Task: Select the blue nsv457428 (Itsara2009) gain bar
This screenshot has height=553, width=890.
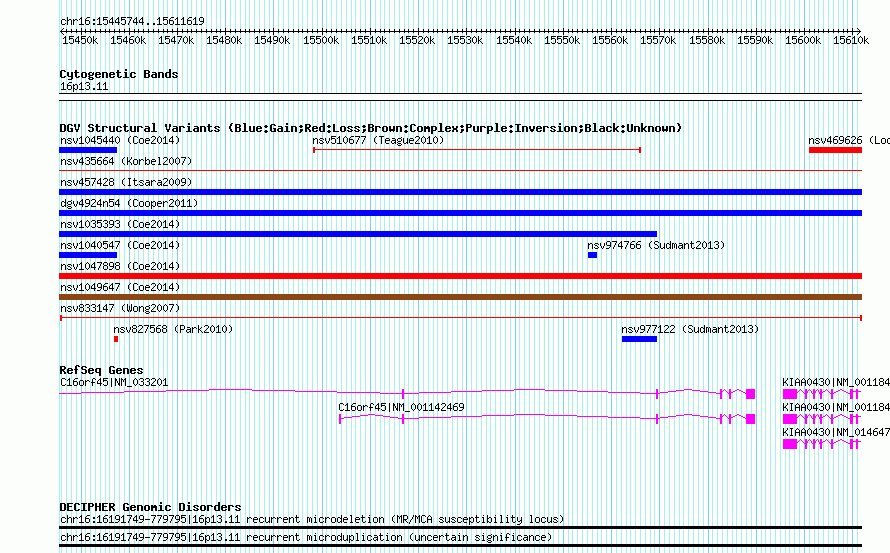Action: 460,192
